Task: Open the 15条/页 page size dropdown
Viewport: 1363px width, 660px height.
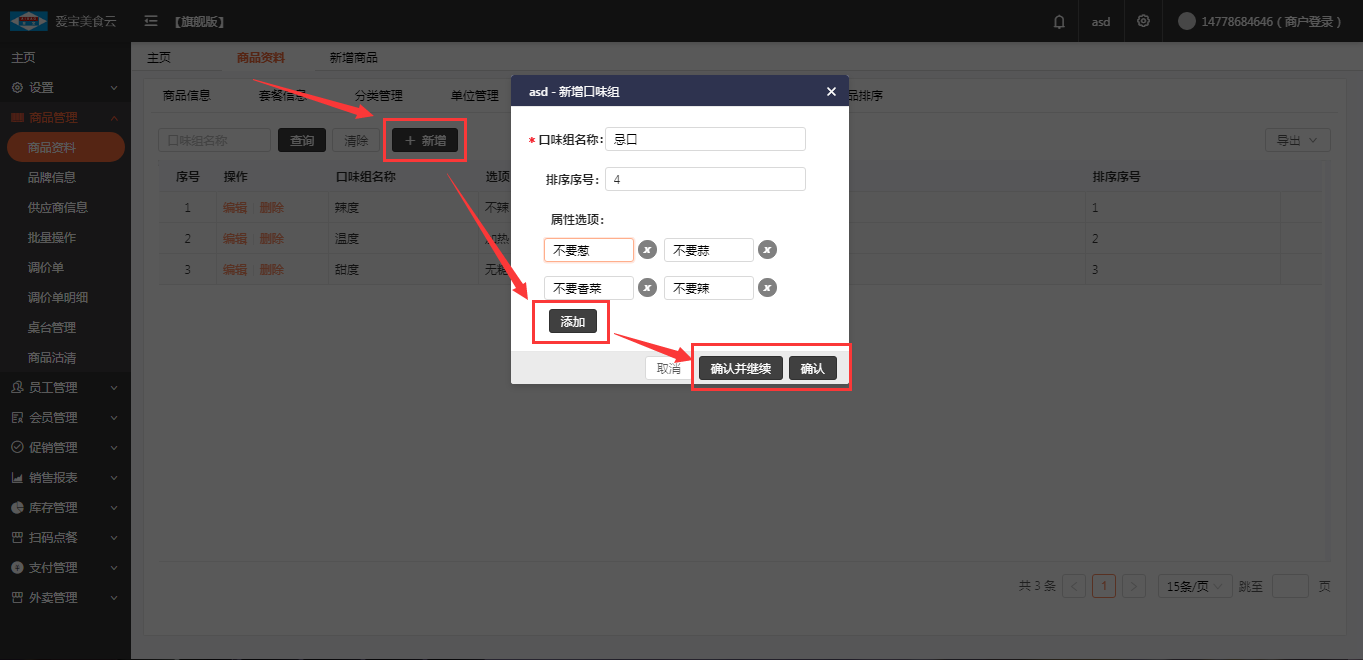Action: [1195, 586]
